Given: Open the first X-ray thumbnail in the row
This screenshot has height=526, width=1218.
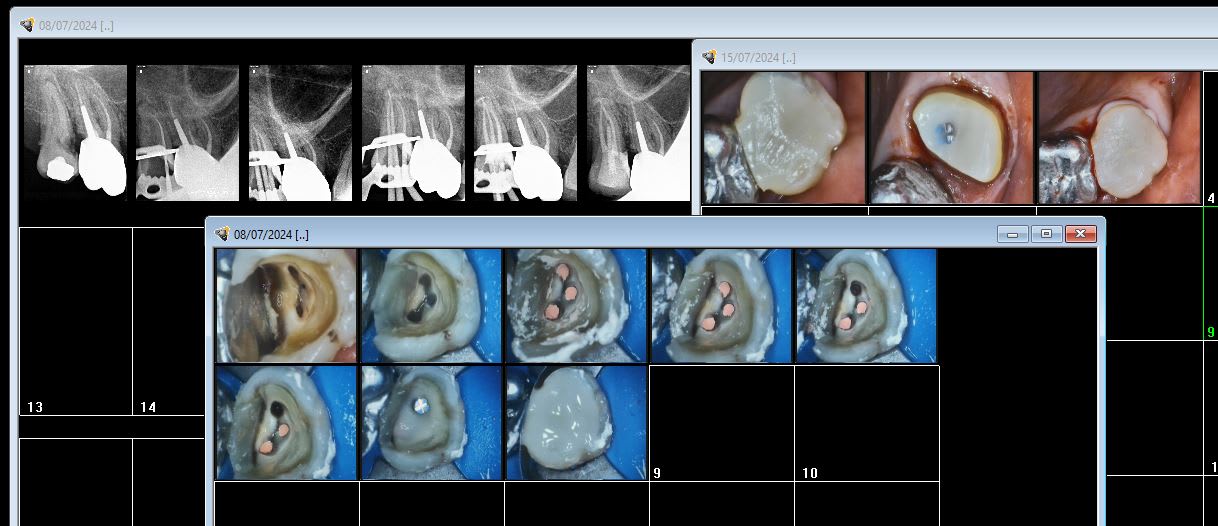Looking at the screenshot, I should pos(75,133).
